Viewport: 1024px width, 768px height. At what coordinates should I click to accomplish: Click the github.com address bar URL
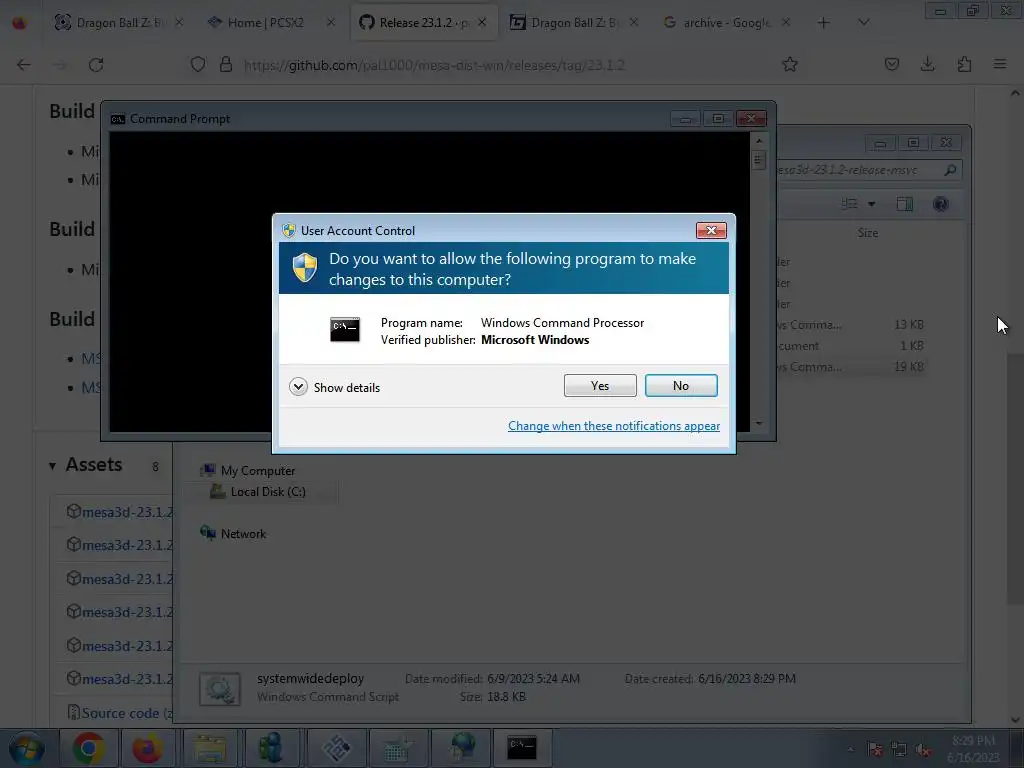pos(434,65)
